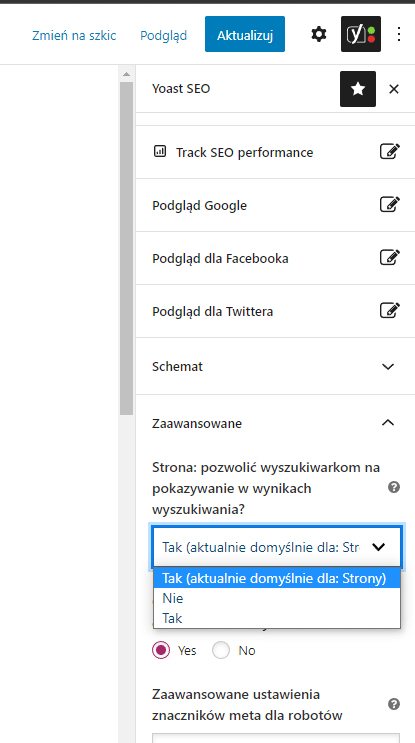
Task: Choose Nie from dropdown list
Action: point(277,598)
